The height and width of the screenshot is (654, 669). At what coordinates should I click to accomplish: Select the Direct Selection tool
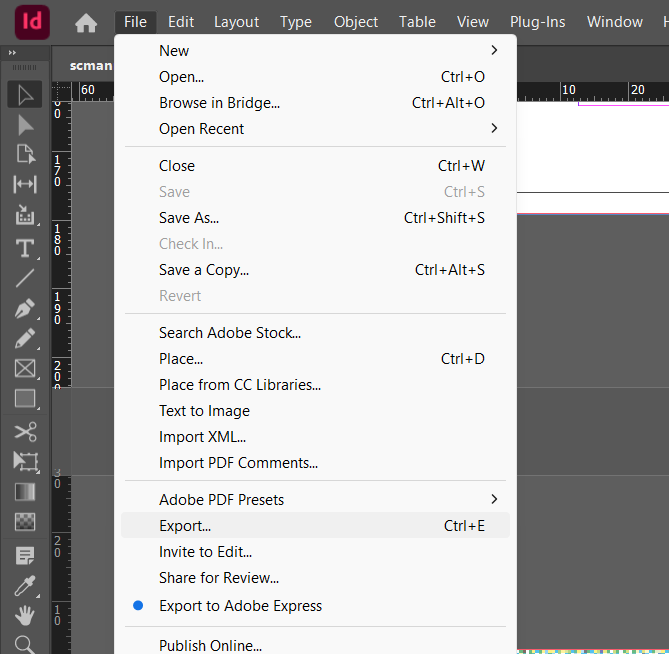click(x=25, y=125)
